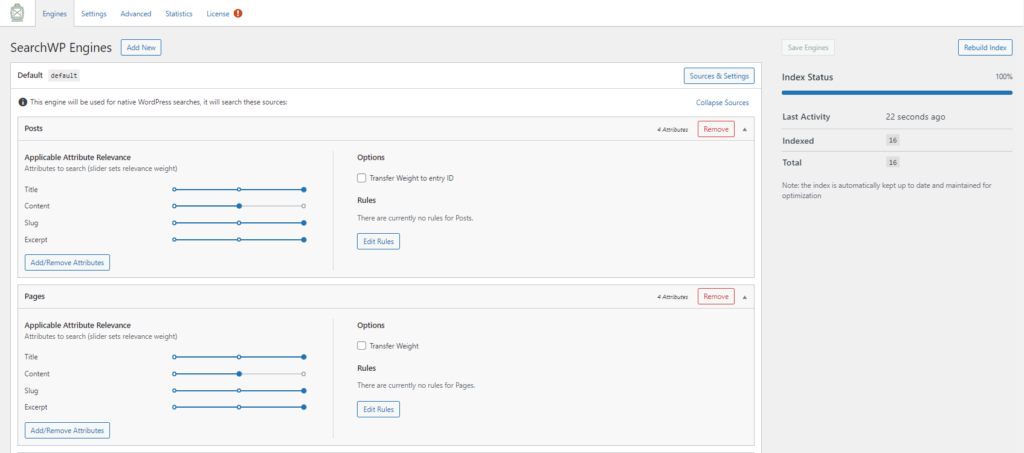View the Statistics tab
The width and height of the screenshot is (1024, 453).
coord(179,14)
